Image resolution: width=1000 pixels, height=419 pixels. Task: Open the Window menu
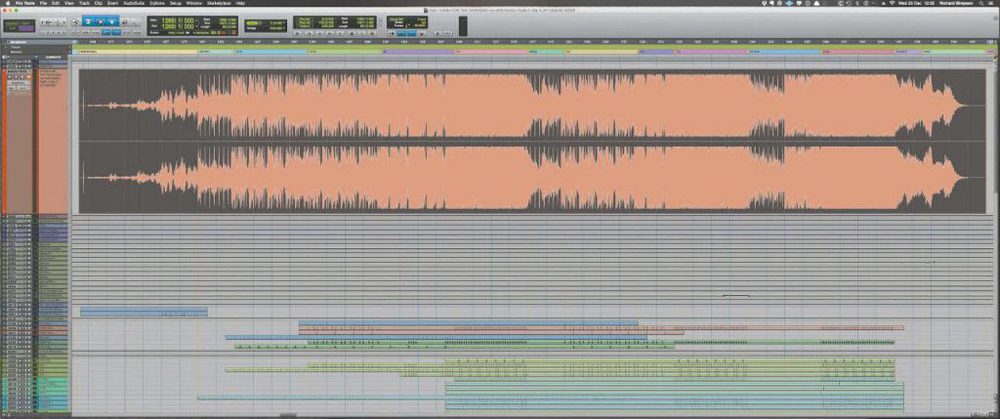pos(194,3)
